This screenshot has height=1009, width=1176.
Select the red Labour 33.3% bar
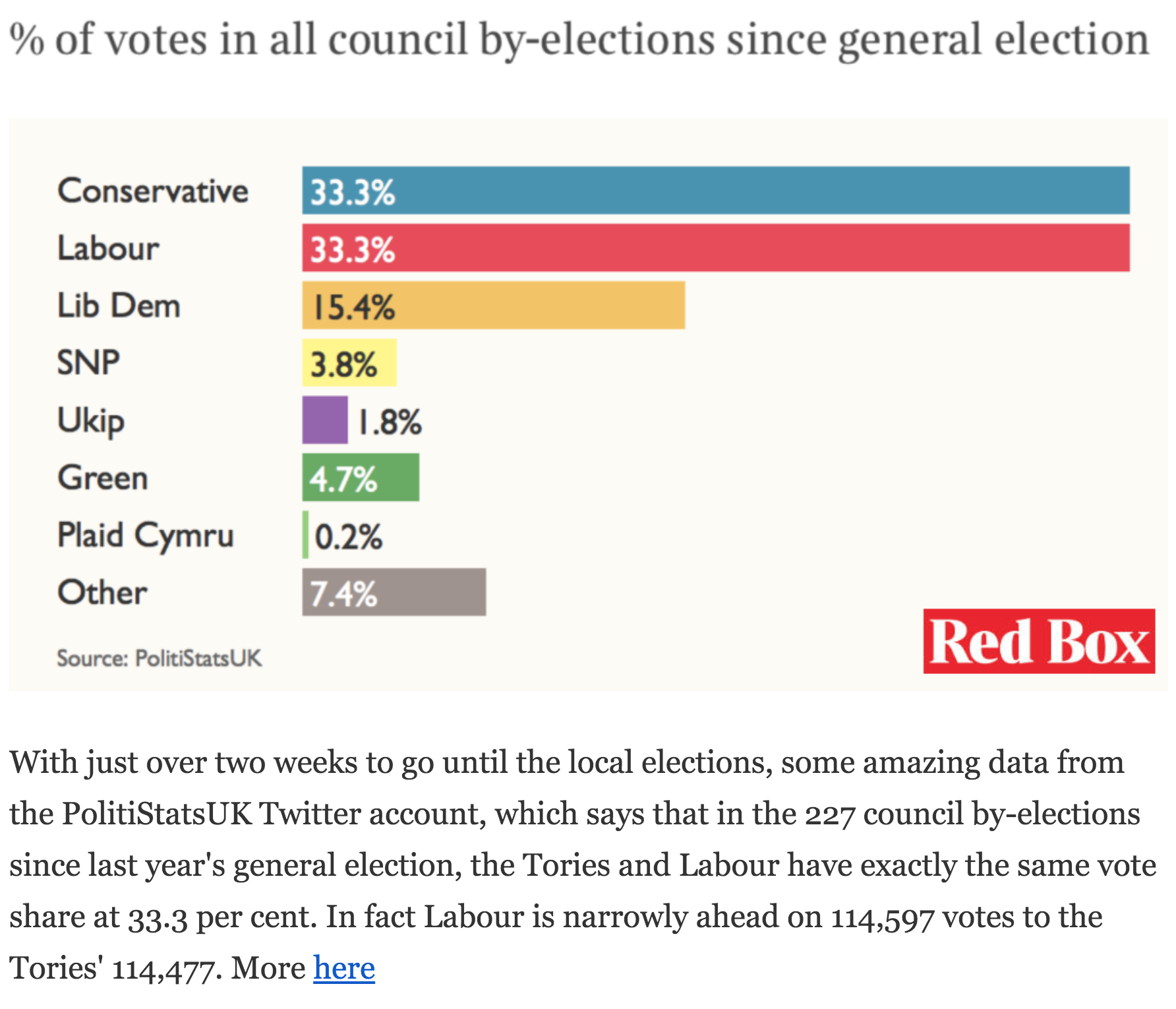[715, 248]
